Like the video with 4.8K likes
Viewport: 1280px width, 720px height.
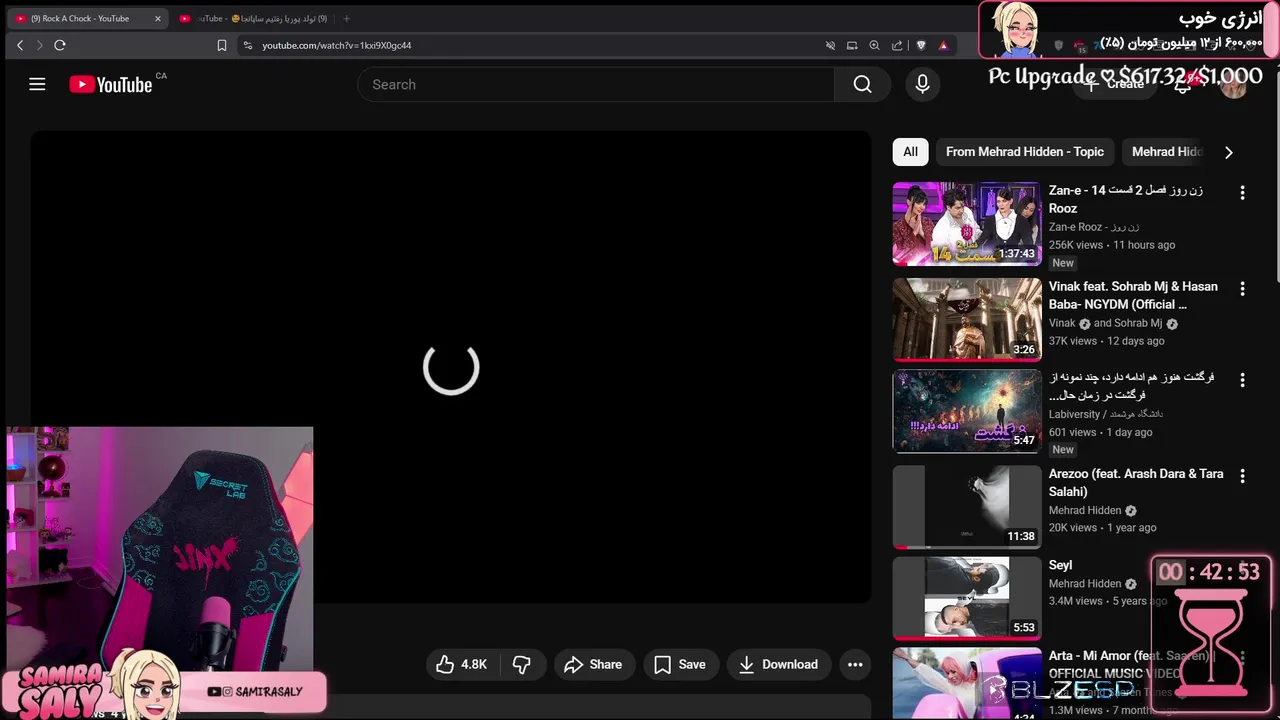click(461, 664)
